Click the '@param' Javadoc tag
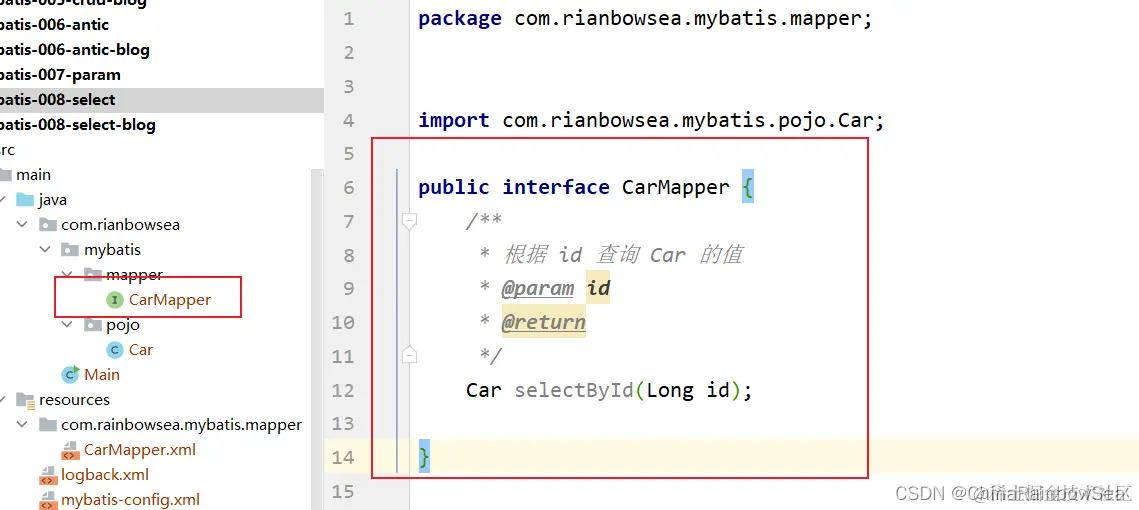 (538, 288)
